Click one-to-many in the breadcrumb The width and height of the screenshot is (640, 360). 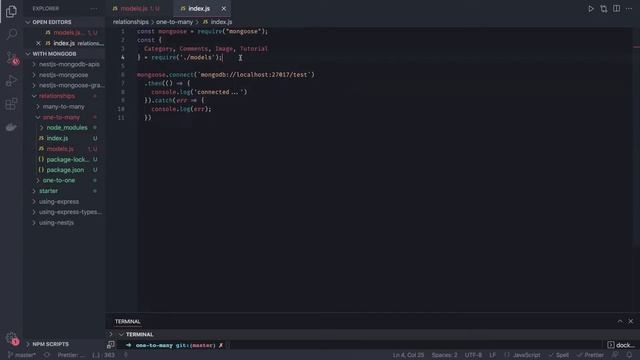click(x=174, y=22)
